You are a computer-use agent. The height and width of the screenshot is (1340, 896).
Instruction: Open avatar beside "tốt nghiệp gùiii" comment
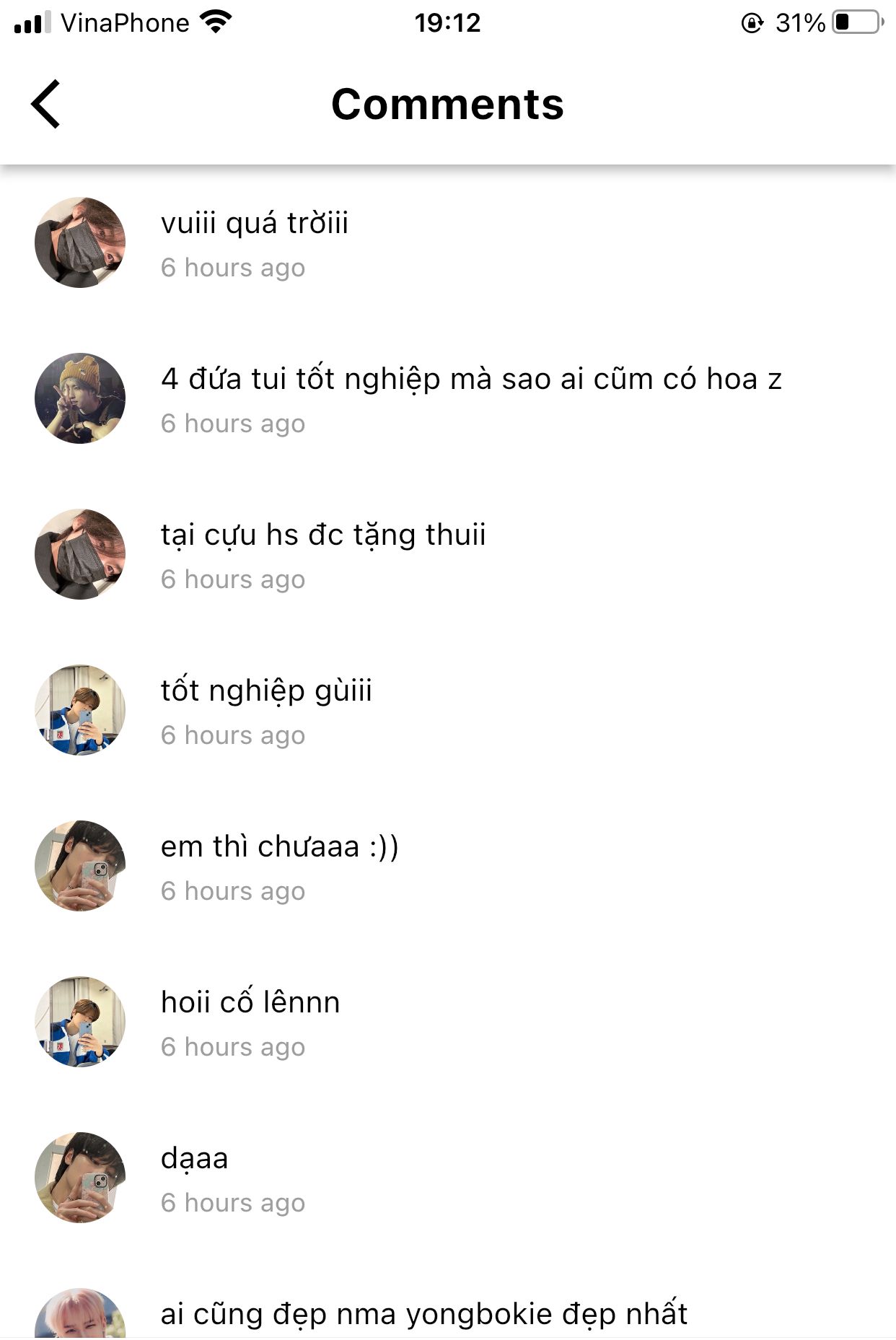[80, 710]
